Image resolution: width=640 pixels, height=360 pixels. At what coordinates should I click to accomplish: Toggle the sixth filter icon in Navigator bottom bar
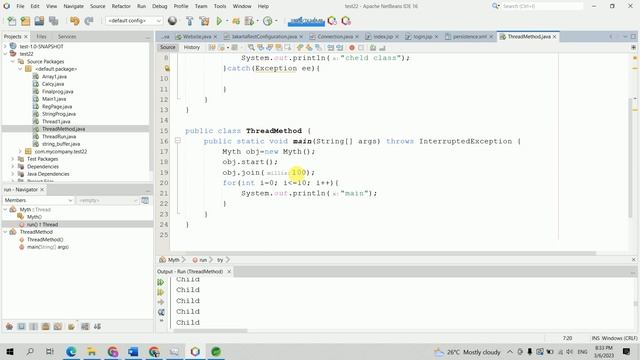coord(71,327)
